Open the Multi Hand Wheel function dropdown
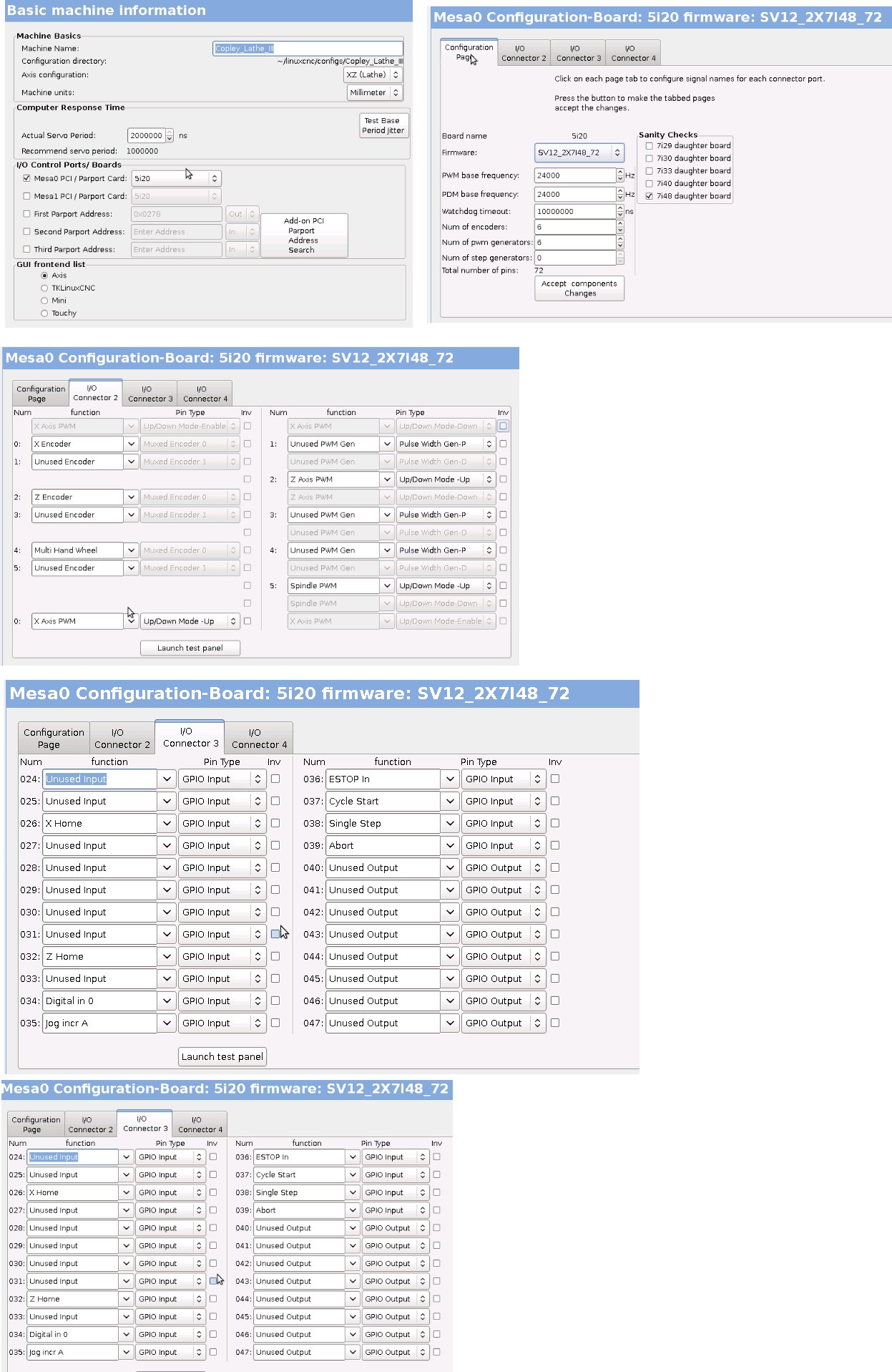The width and height of the screenshot is (892, 1372). pyautogui.click(x=131, y=550)
